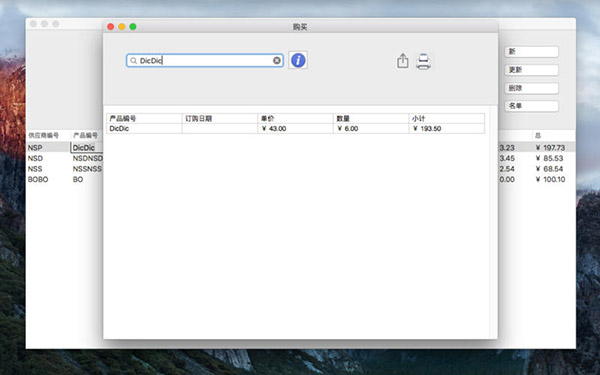Click the 更新 button in back window
This screenshot has height=375, width=600.
tap(531, 70)
